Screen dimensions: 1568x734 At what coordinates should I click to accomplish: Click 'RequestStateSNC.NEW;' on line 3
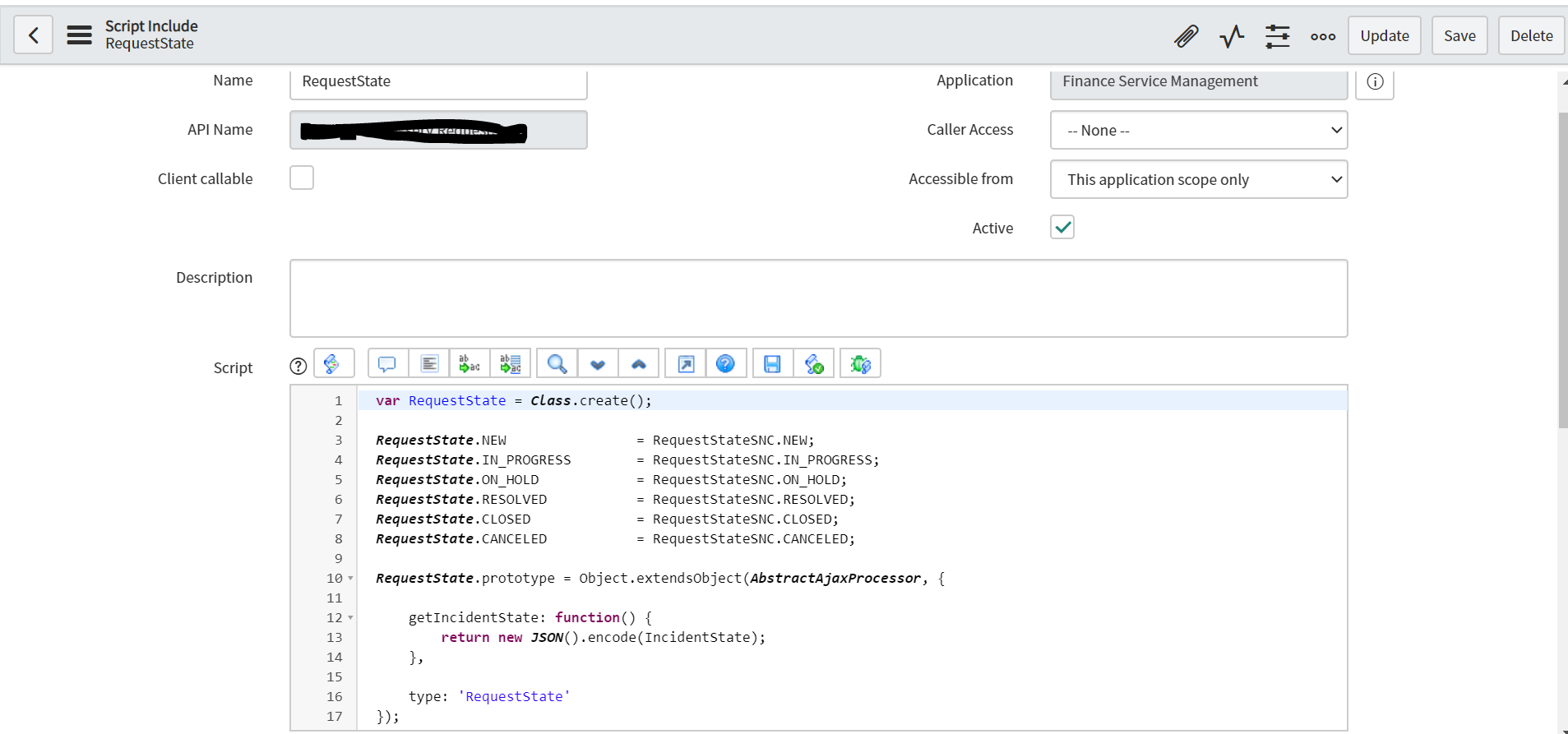point(733,441)
